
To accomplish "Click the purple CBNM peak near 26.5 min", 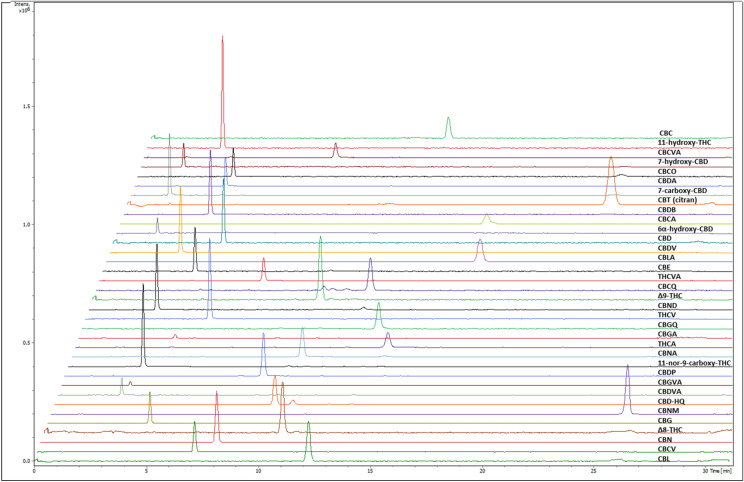I will [627, 389].
